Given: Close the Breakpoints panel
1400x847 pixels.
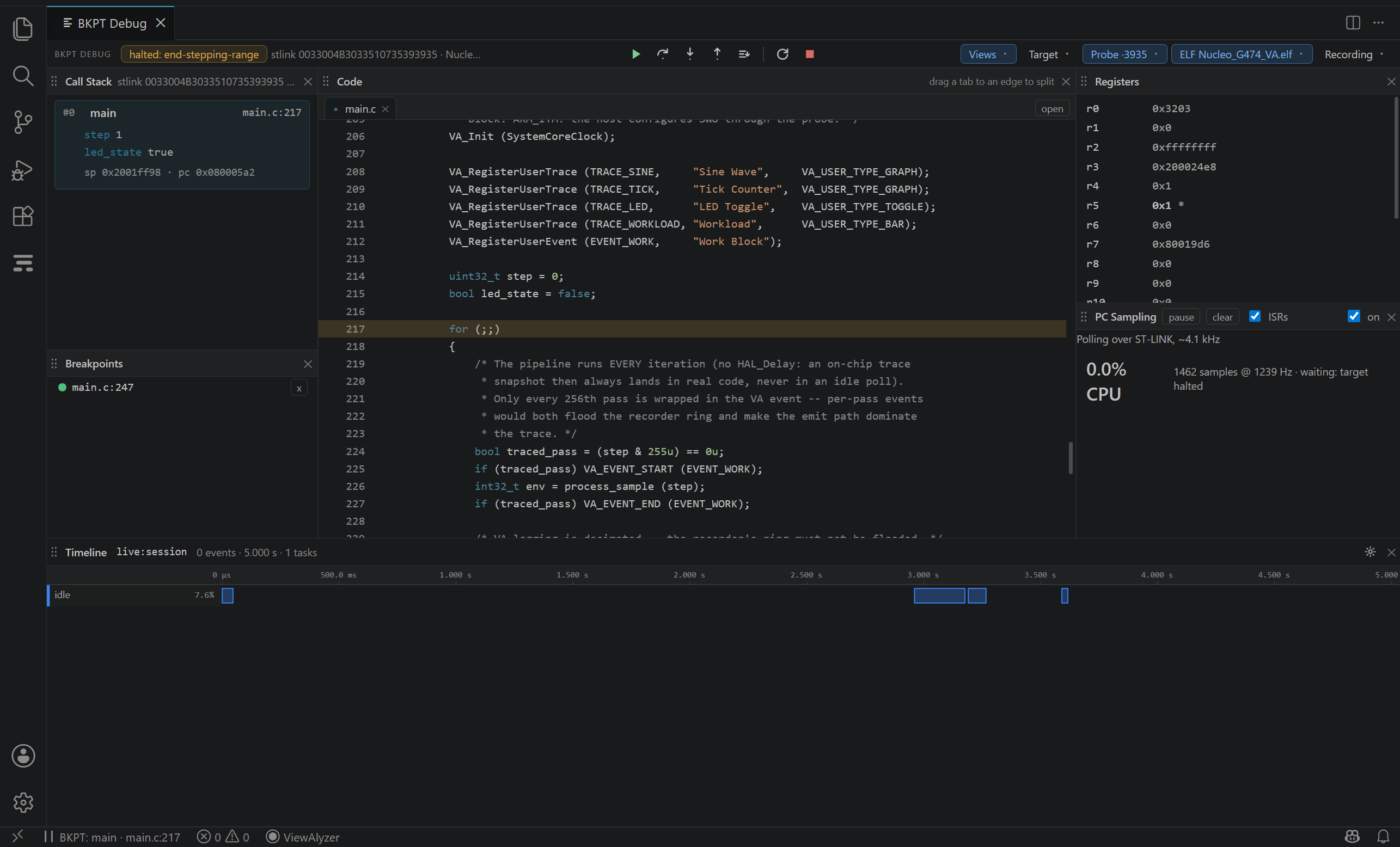Looking at the screenshot, I should (307, 364).
